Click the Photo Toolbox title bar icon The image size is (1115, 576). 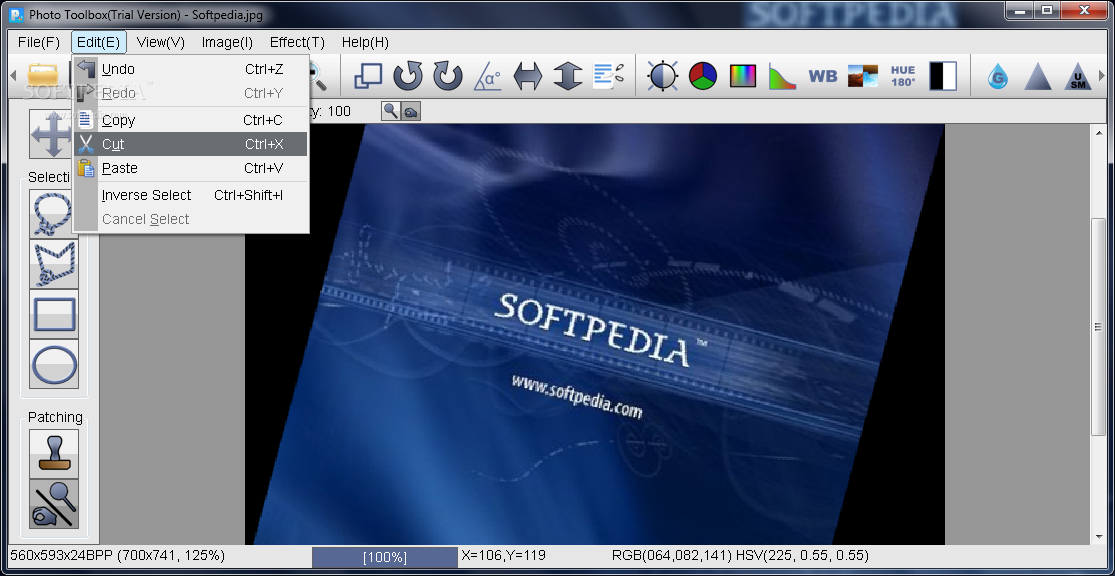coord(16,14)
